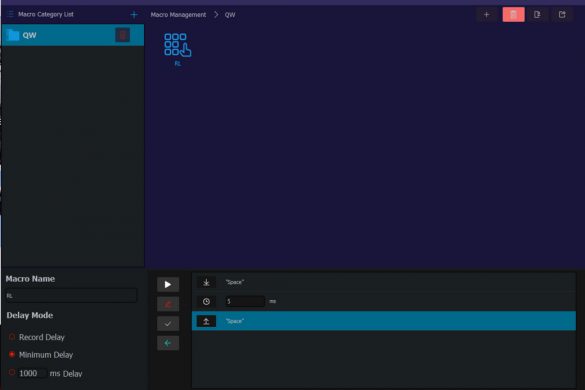
Task: Open Macro Management in the breadcrumb
Action: tap(178, 15)
